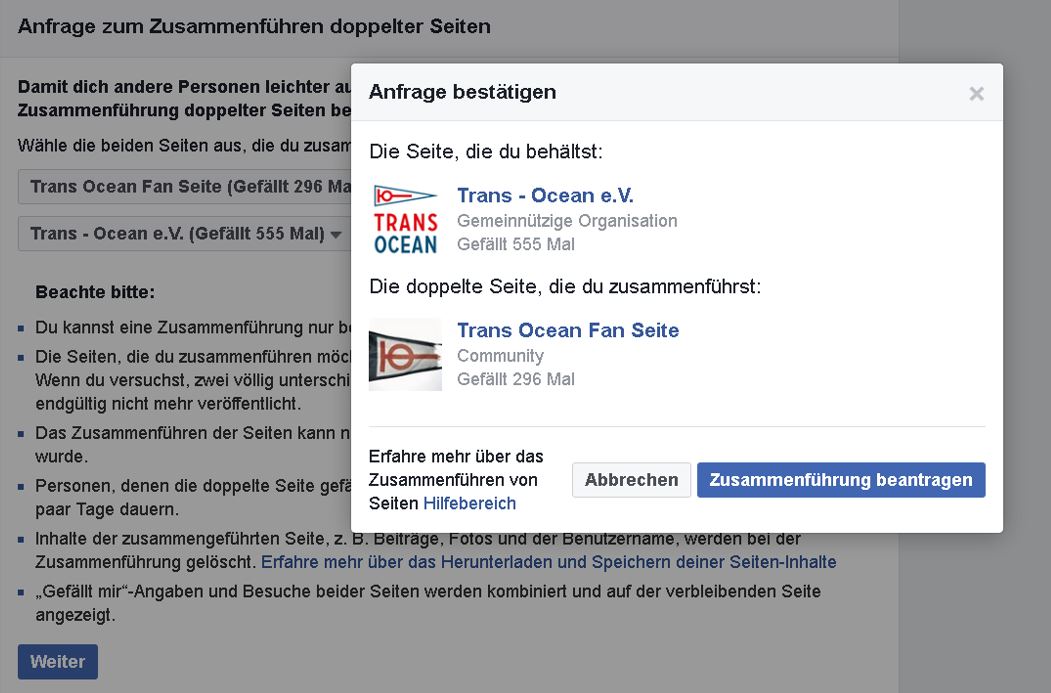Click the Trans Ocean Fan Seite flag thumbnail
This screenshot has height=693, width=1051.
406,355
